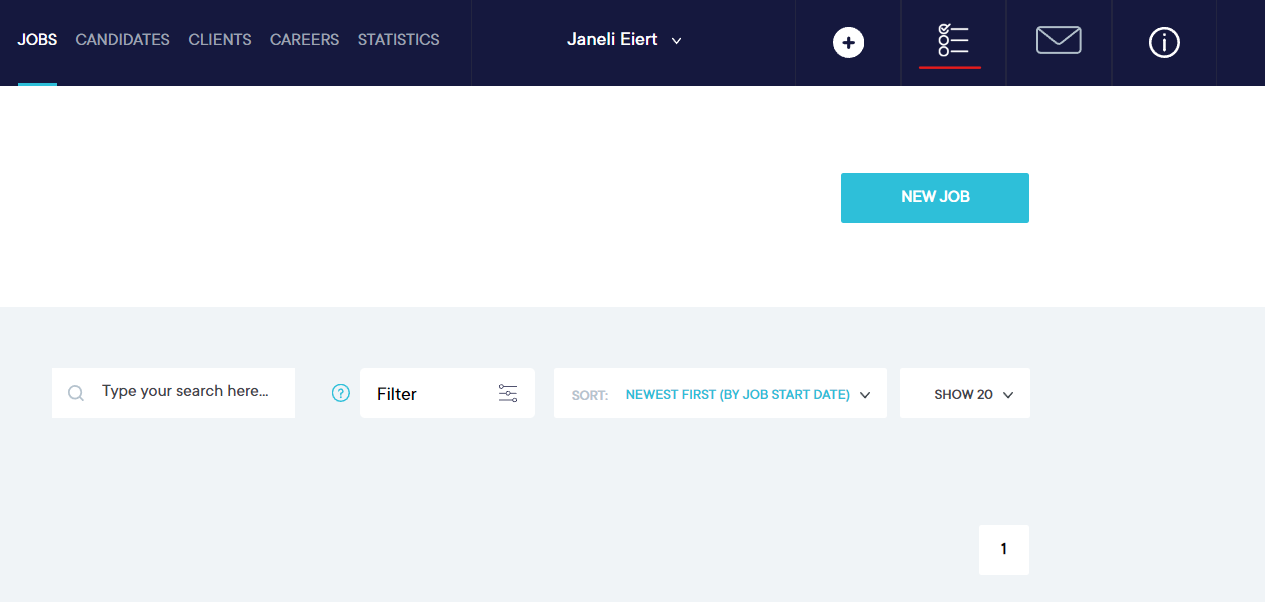Screen dimensions: 1265x602
Task: Expand the chevron beside Janeli Eiert
Action: [677, 41]
